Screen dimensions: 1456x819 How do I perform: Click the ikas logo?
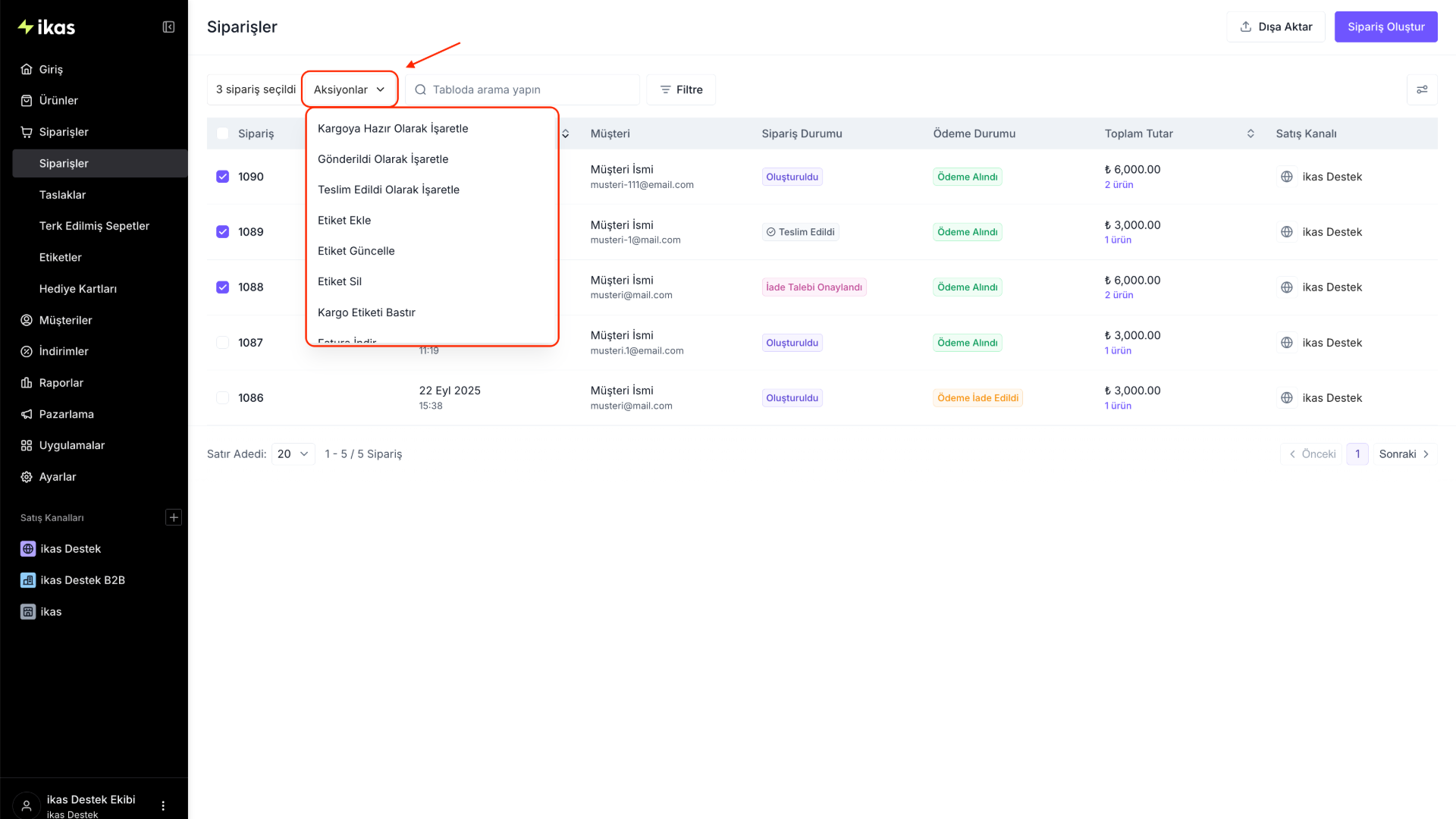(x=46, y=27)
